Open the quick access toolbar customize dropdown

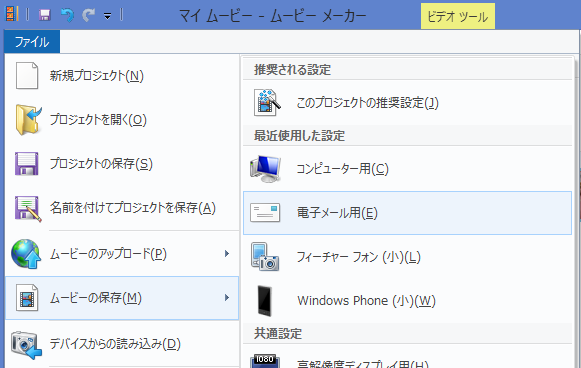coord(107,16)
